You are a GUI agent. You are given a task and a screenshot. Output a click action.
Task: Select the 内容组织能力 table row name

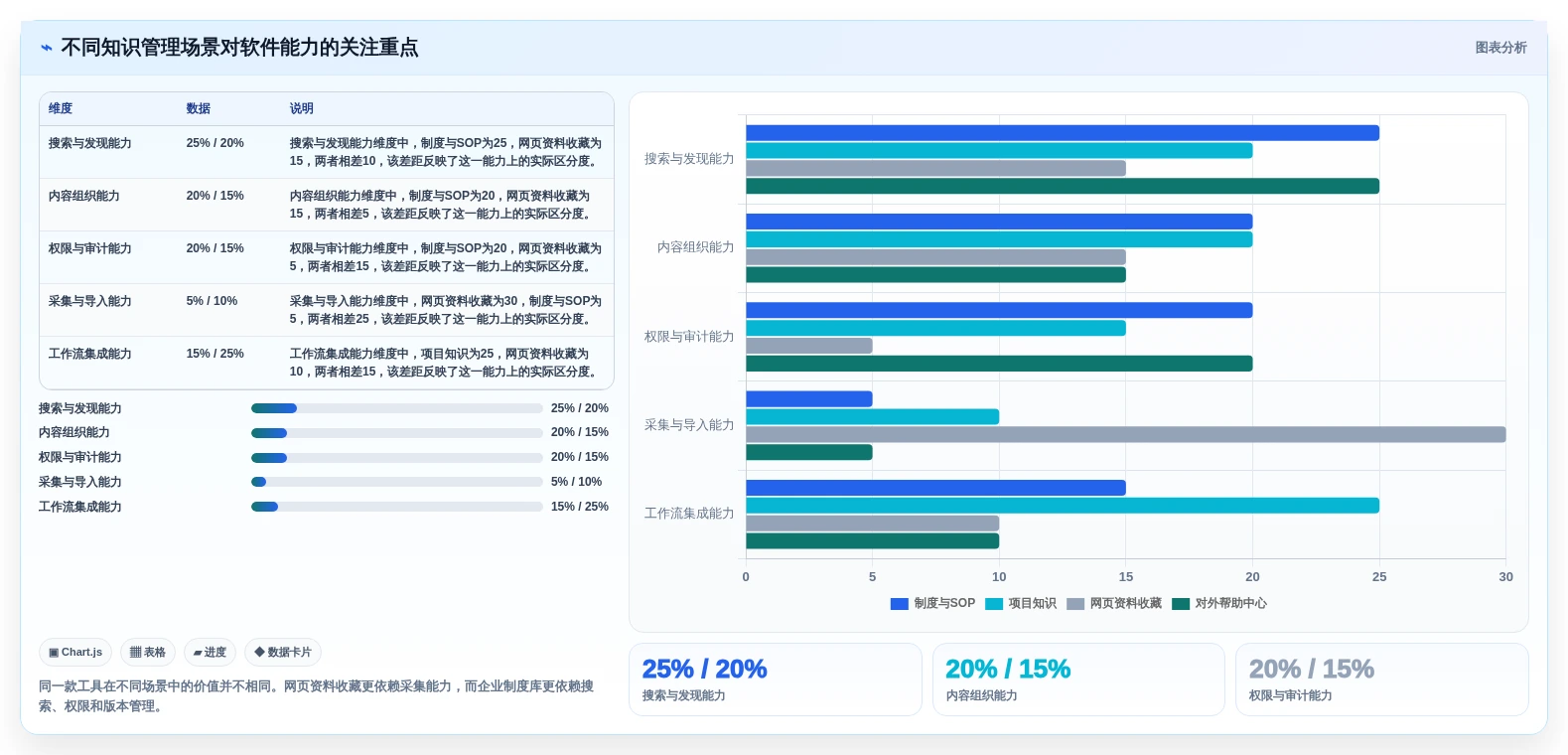pyautogui.click(x=84, y=196)
